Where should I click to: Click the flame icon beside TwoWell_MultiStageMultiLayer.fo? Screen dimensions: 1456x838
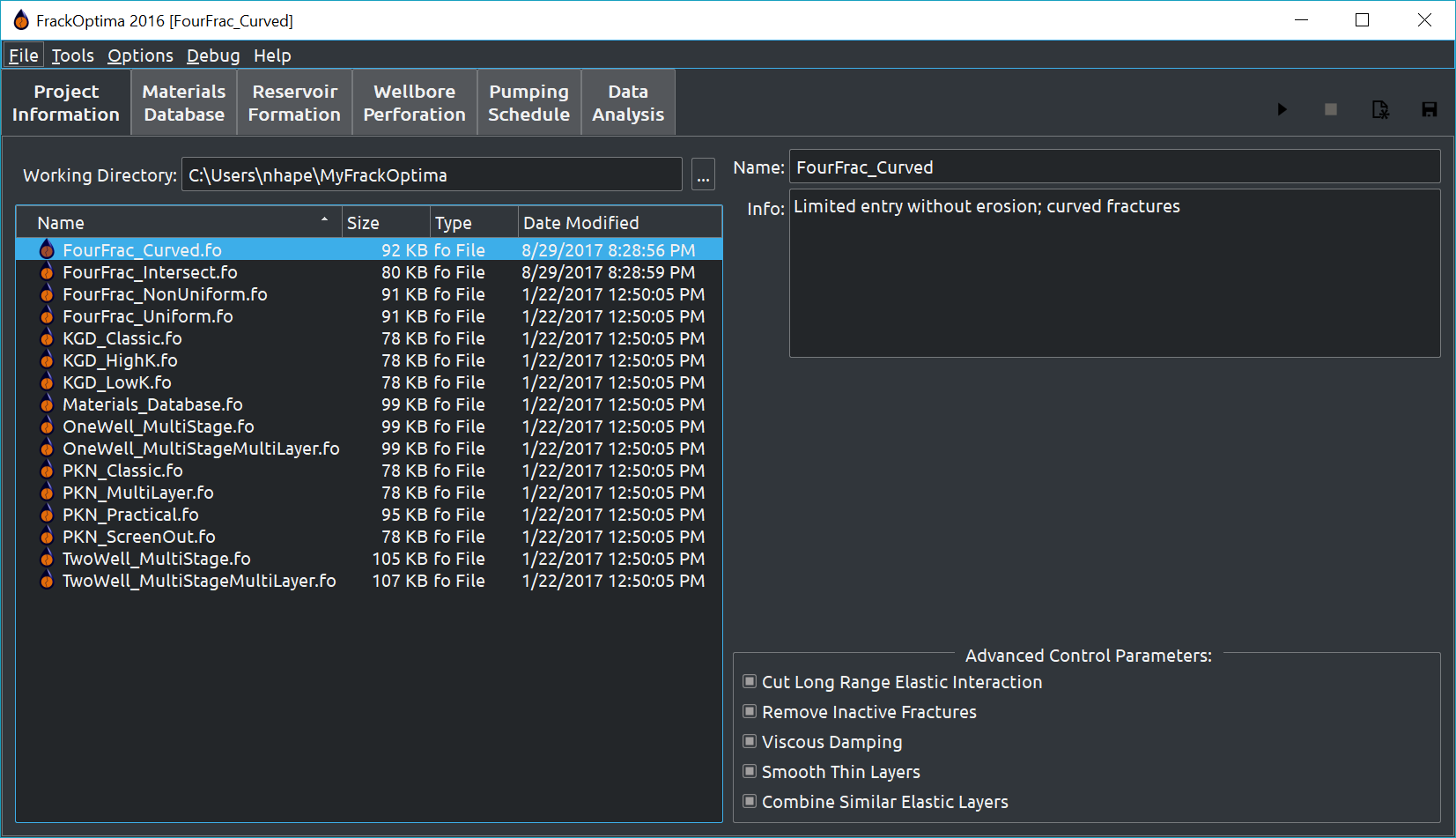[47, 580]
